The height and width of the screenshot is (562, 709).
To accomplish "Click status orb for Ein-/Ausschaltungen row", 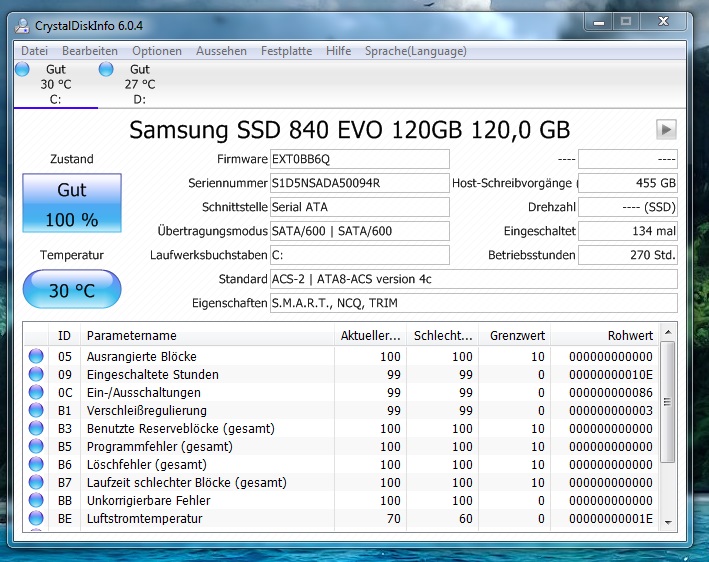I will coord(36,392).
